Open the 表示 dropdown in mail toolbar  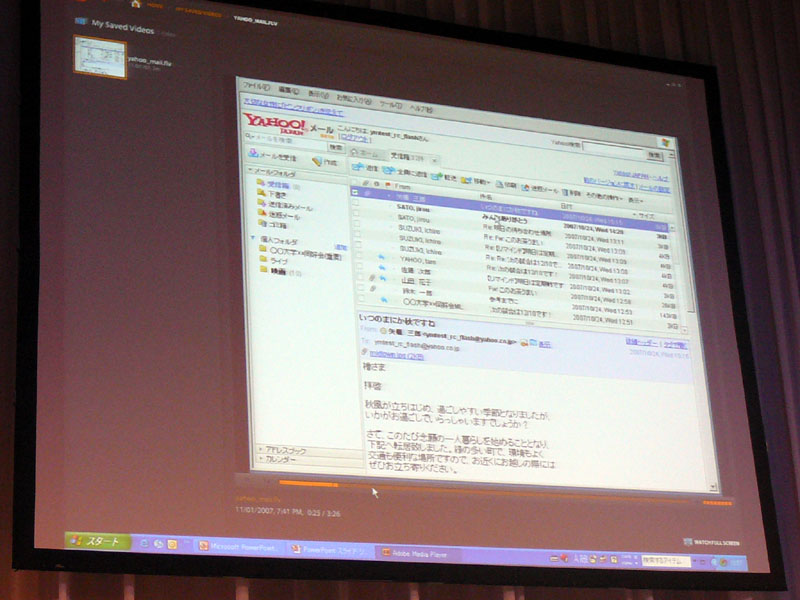point(636,201)
